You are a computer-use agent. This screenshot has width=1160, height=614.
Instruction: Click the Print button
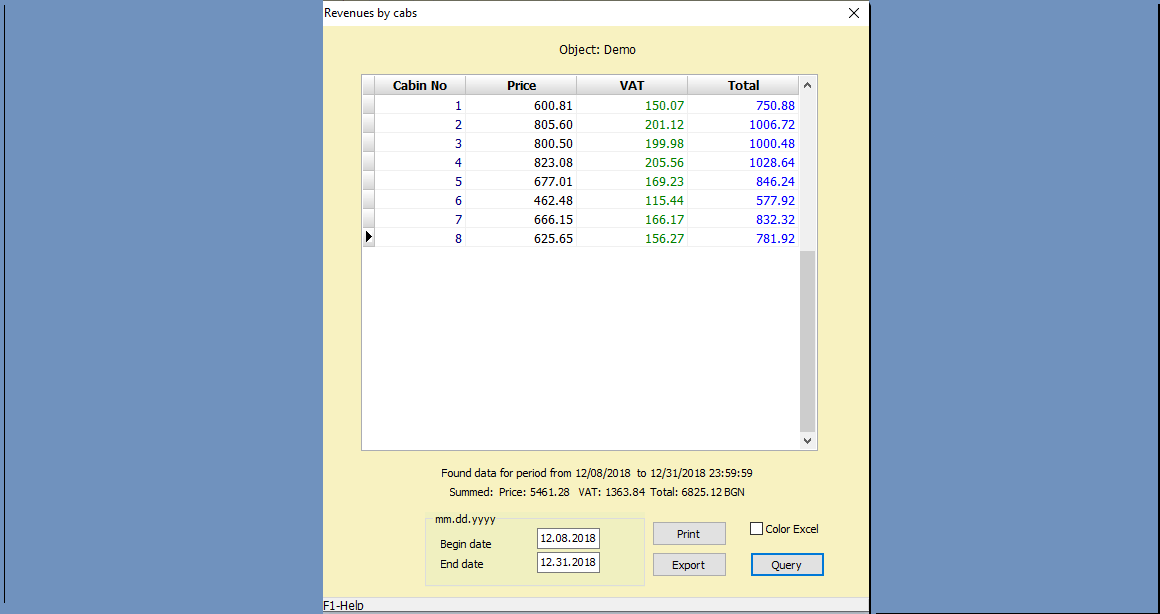(x=689, y=534)
